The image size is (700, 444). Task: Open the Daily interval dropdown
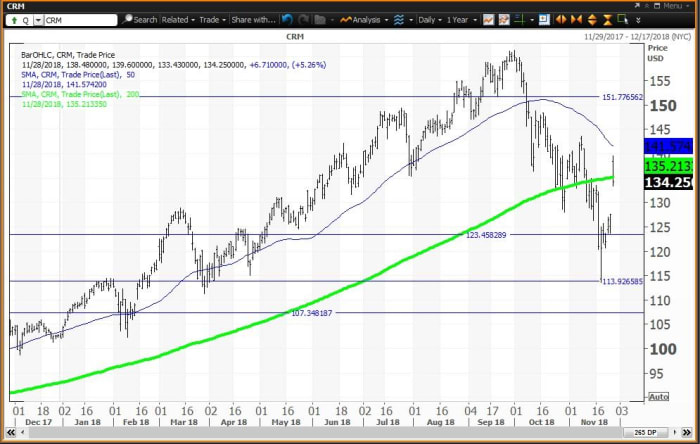[429, 20]
